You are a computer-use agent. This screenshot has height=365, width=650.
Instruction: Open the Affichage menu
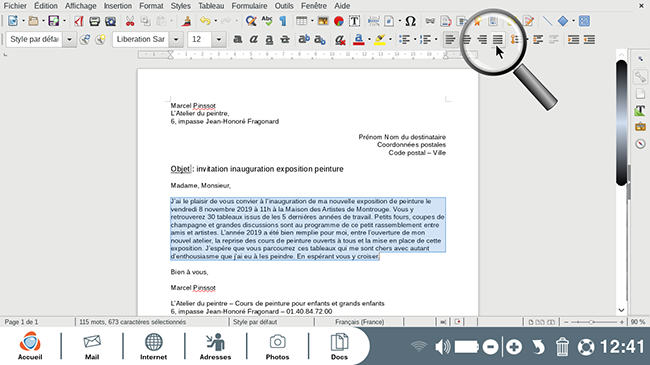[80, 6]
